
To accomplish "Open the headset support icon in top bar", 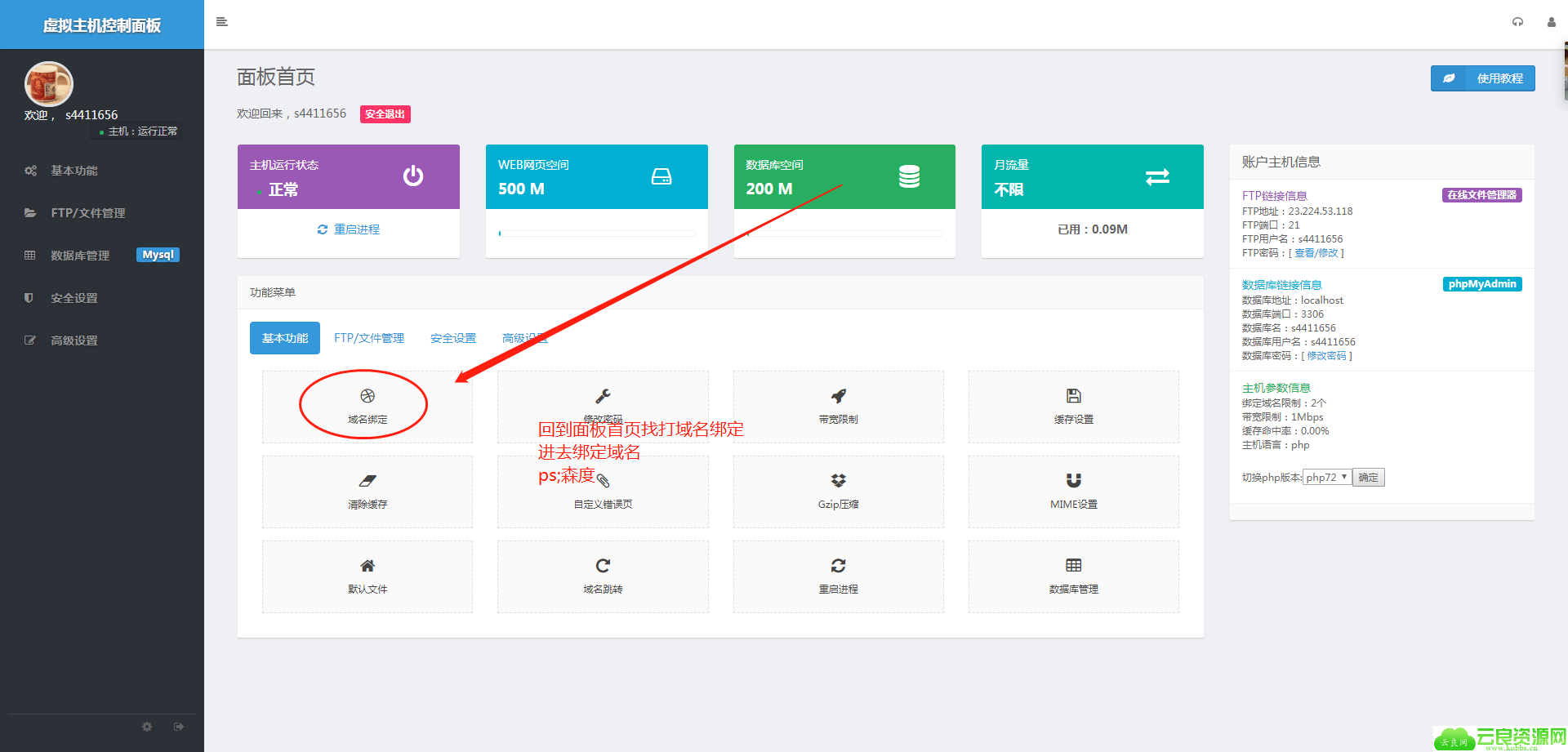I will click(x=1517, y=22).
